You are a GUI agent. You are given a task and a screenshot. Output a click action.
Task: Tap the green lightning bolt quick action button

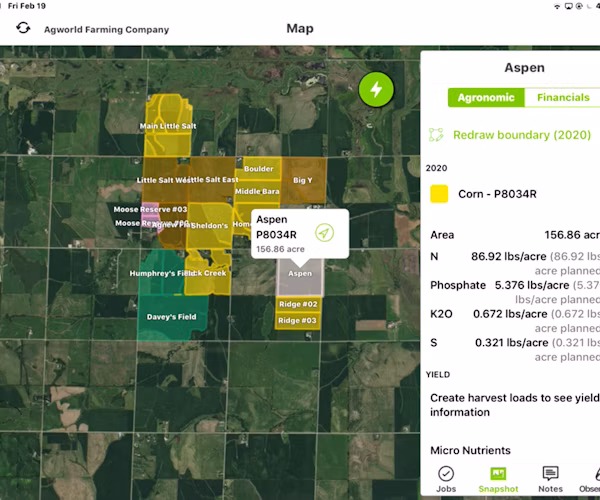(376, 90)
